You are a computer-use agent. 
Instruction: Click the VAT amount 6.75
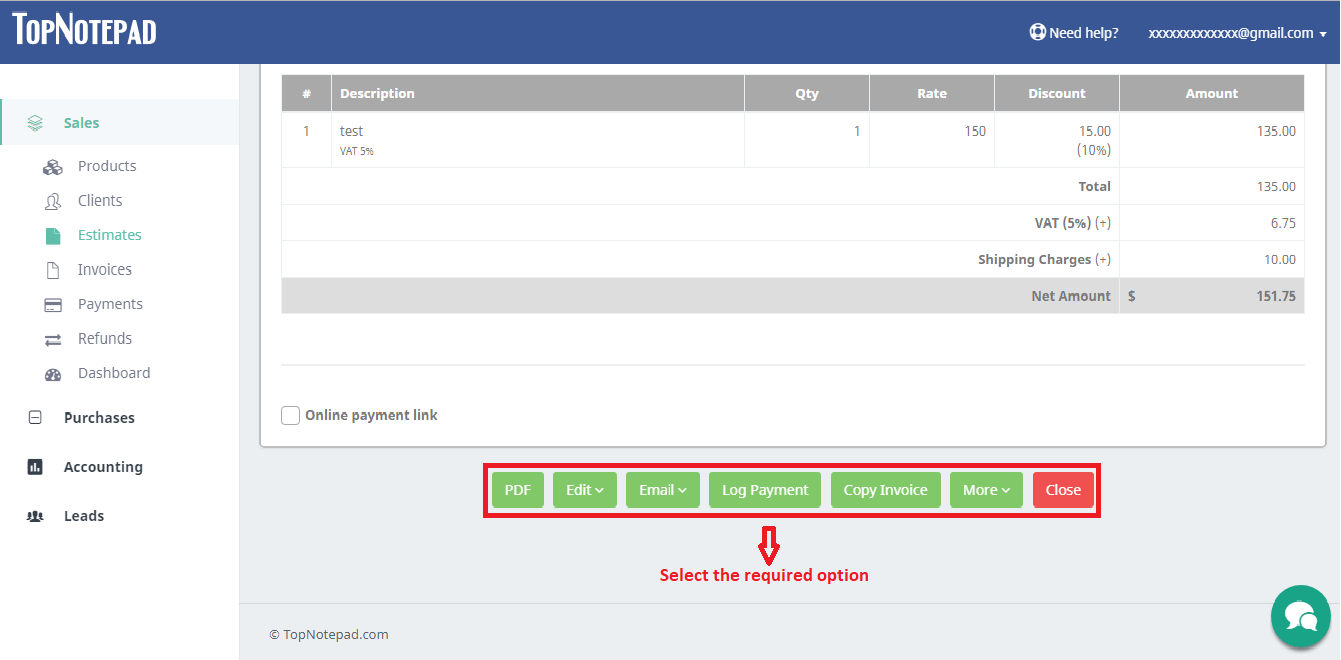1283,223
